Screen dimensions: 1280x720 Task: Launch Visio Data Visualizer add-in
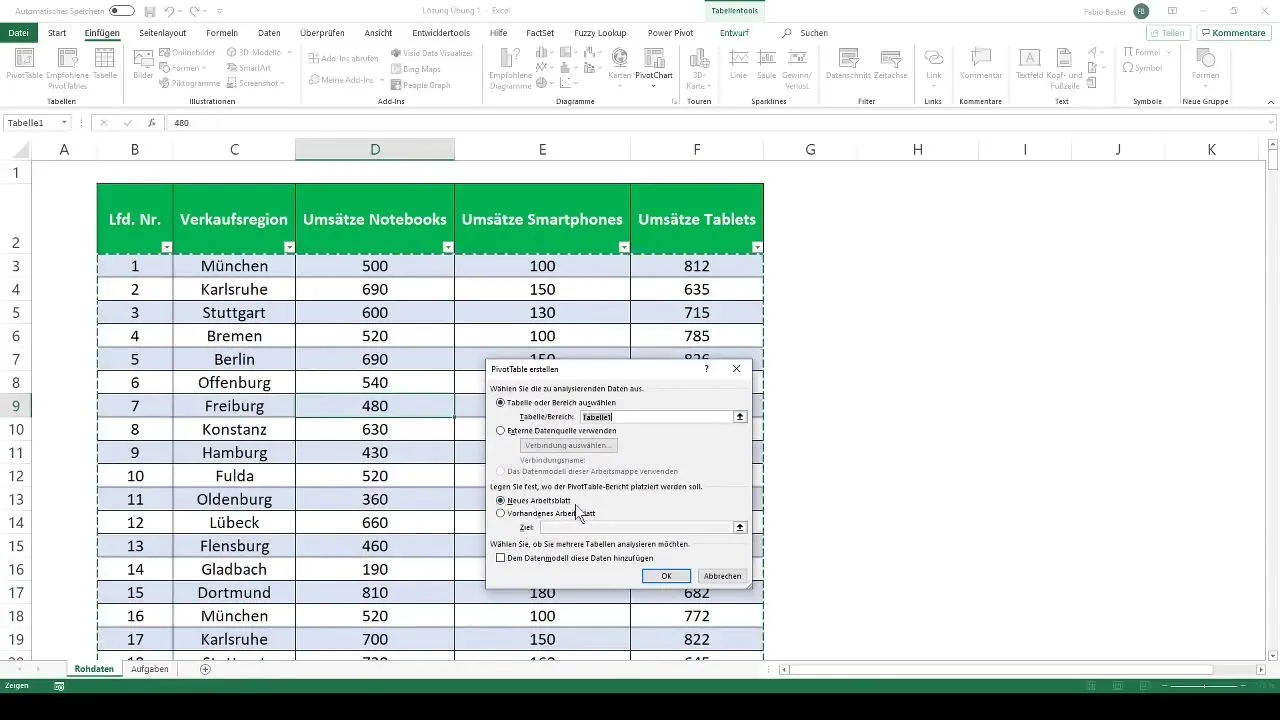pos(431,53)
